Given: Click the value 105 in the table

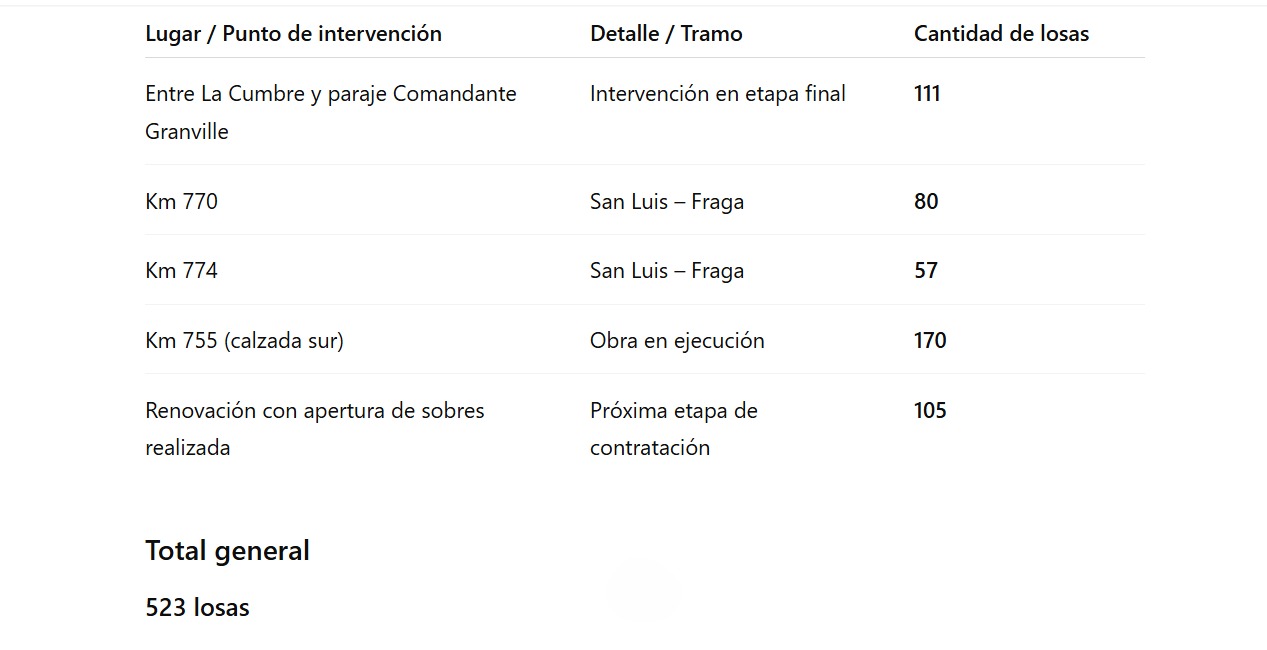Looking at the screenshot, I should (x=930, y=411).
